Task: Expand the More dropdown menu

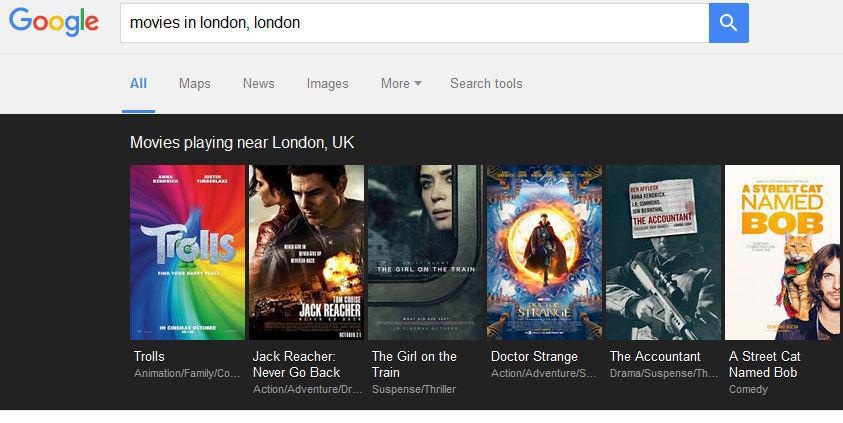Action: click(401, 83)
